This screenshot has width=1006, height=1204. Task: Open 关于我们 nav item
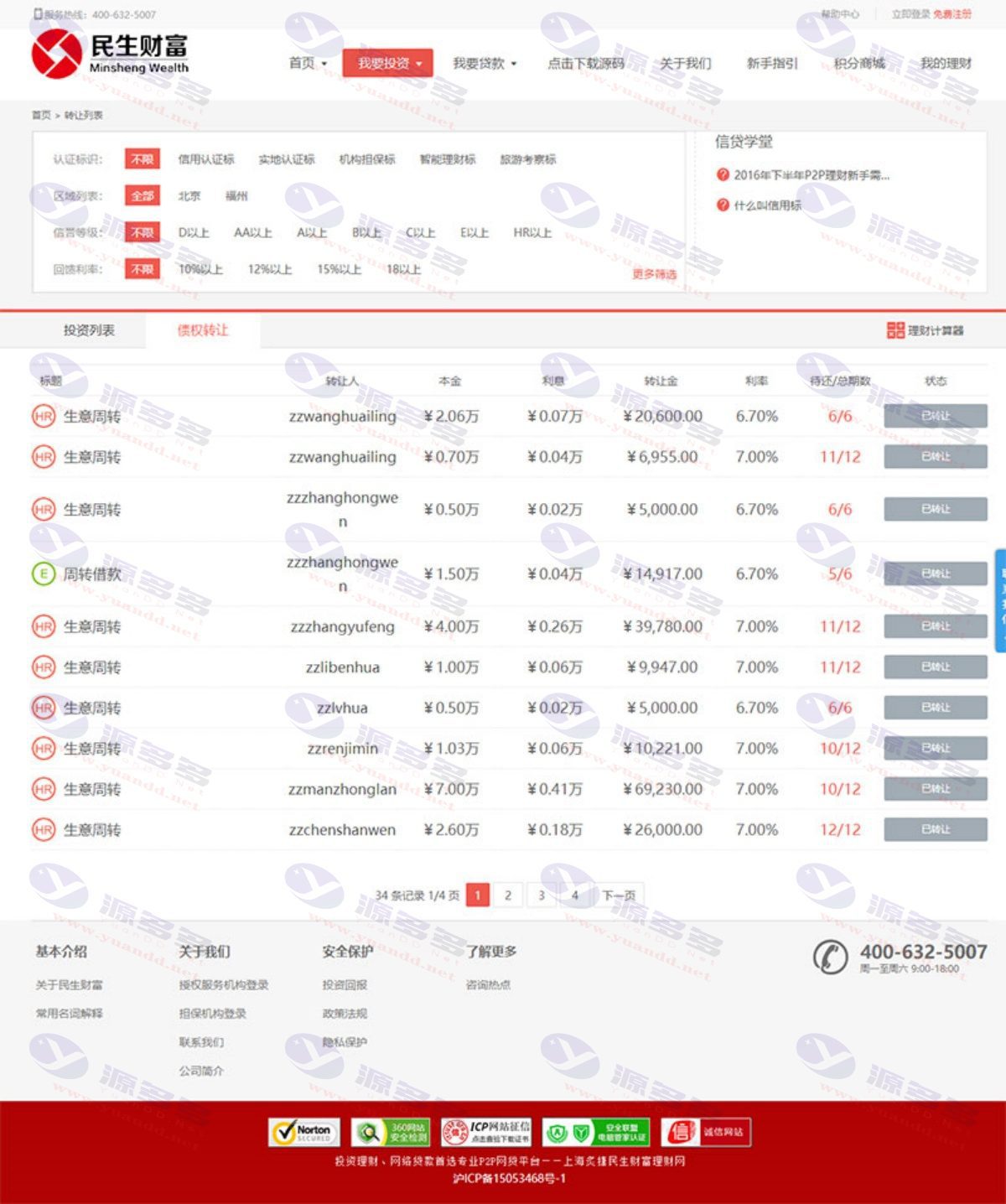click(x=685, y=63)
